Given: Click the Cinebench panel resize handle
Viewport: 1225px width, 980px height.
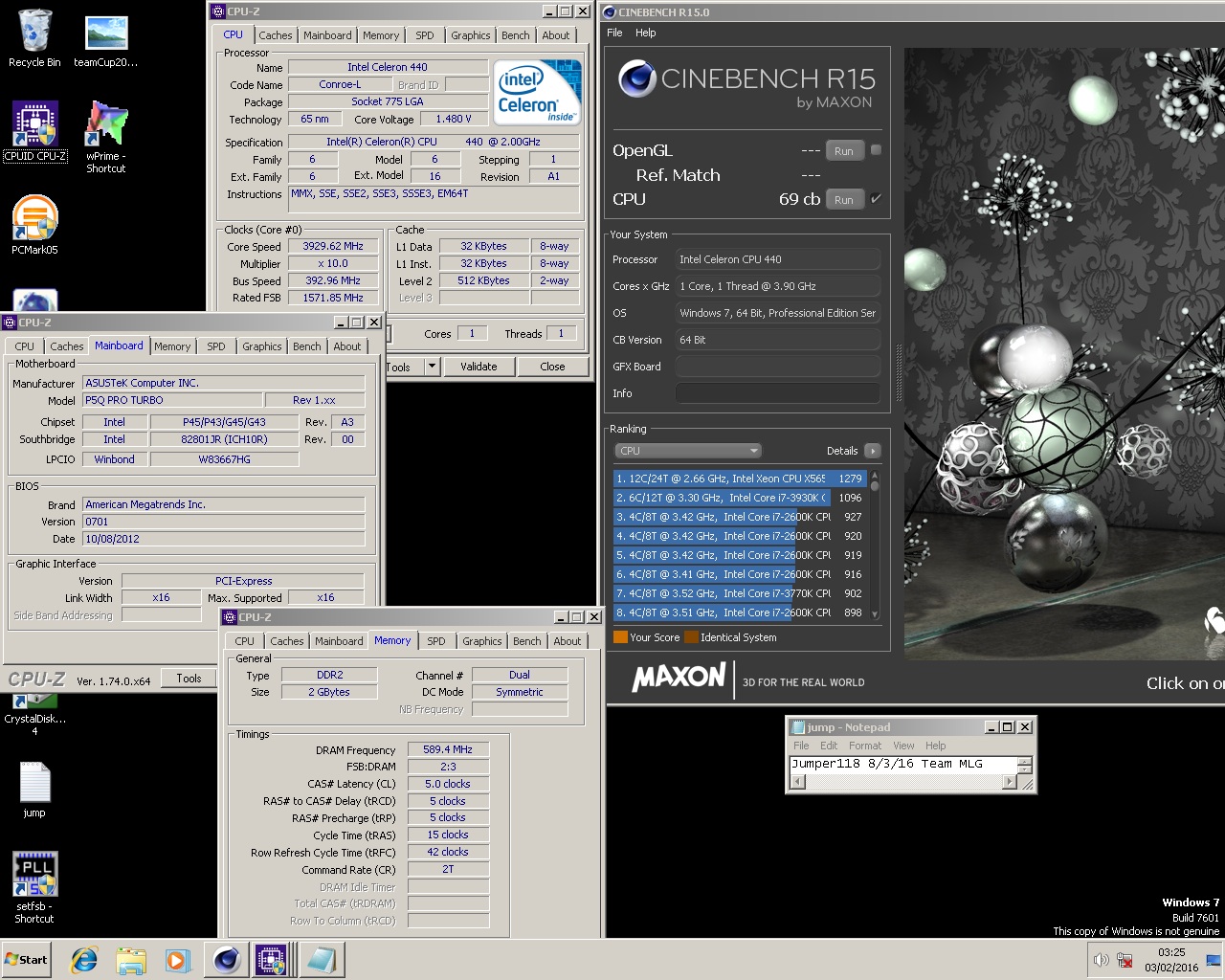Looking at the screenshot, I should [899, 373].
